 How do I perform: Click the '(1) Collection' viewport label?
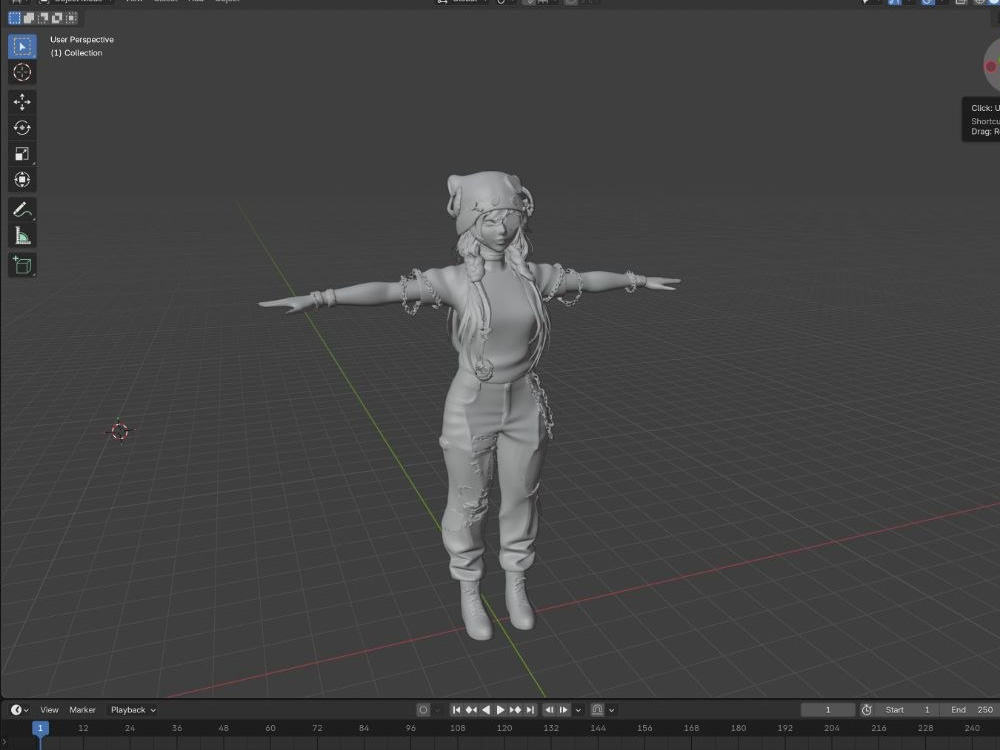pos(77,53)
